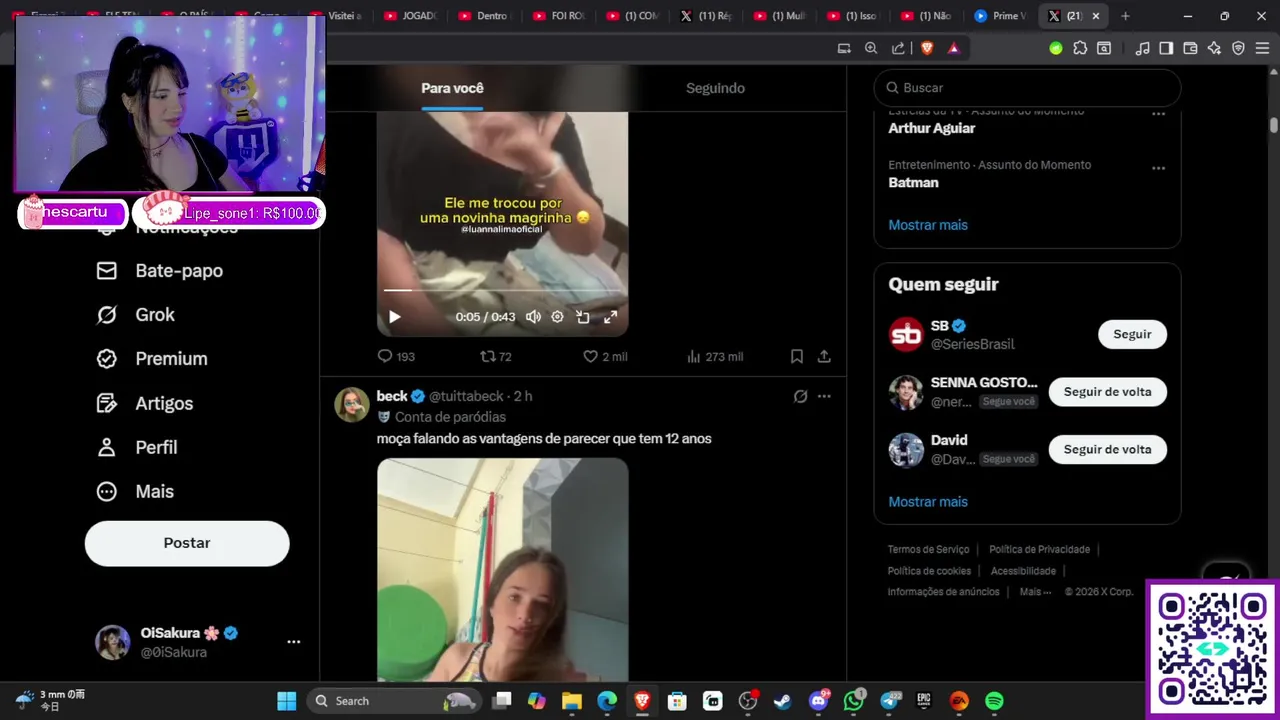Open Brave Wallet icon
Viewport: 1280px width, 720px height.
[1190, 48]
